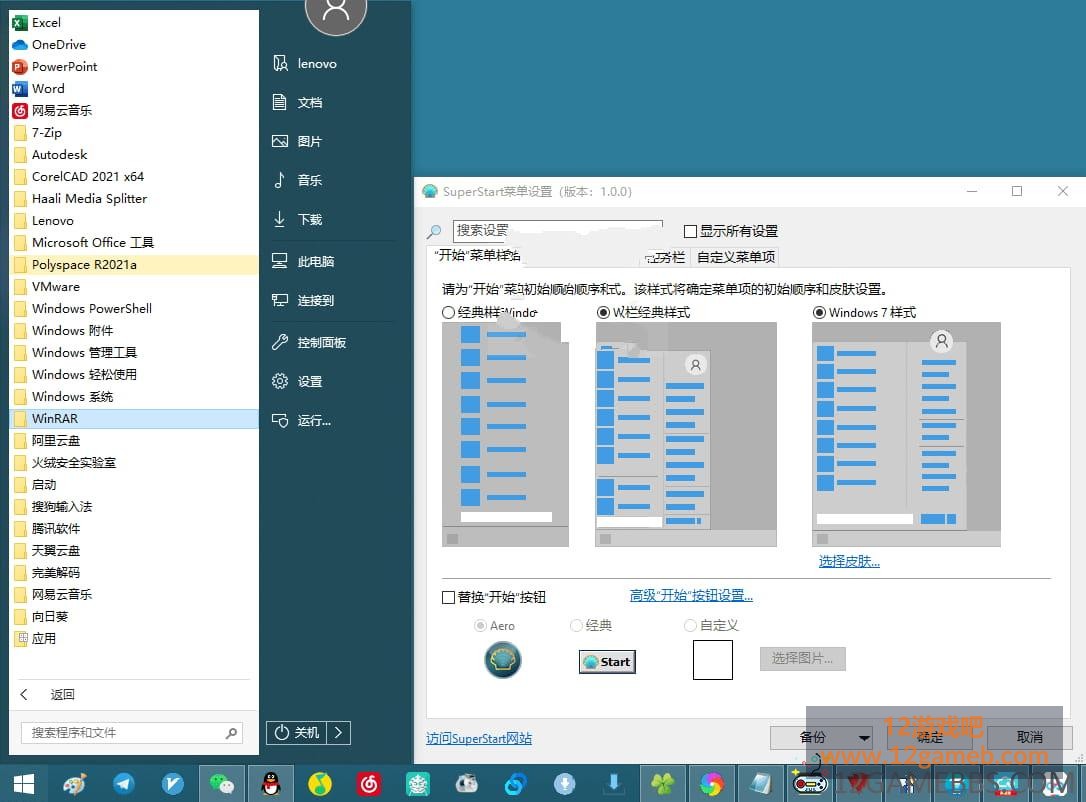Expand the 应用 entry in programs list

tap(135, 639)
